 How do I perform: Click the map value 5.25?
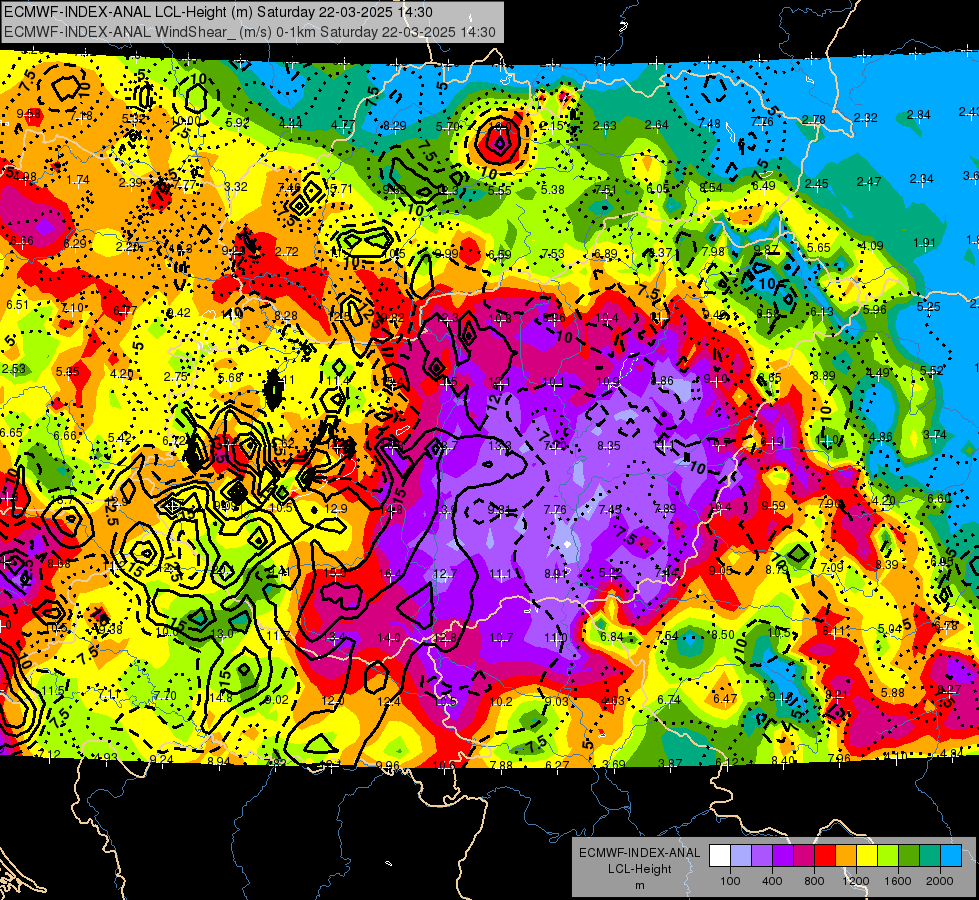928,307
